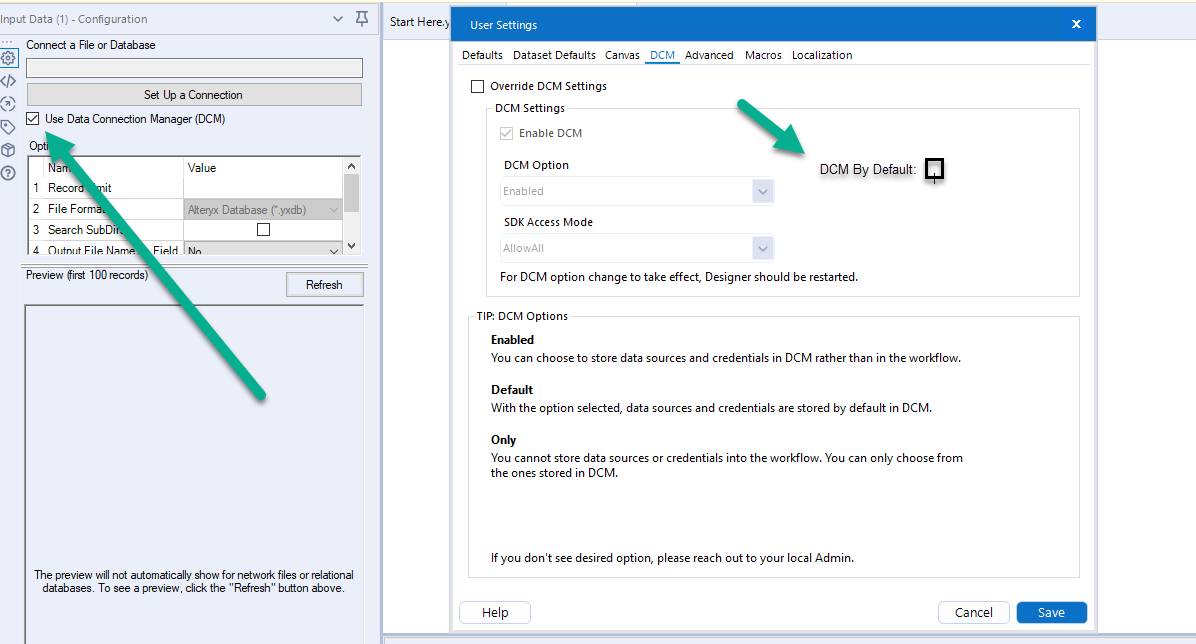Select the tag Annotation icon in sidebar
Screen dimensions: 1196x644
(x=8, y=125)
